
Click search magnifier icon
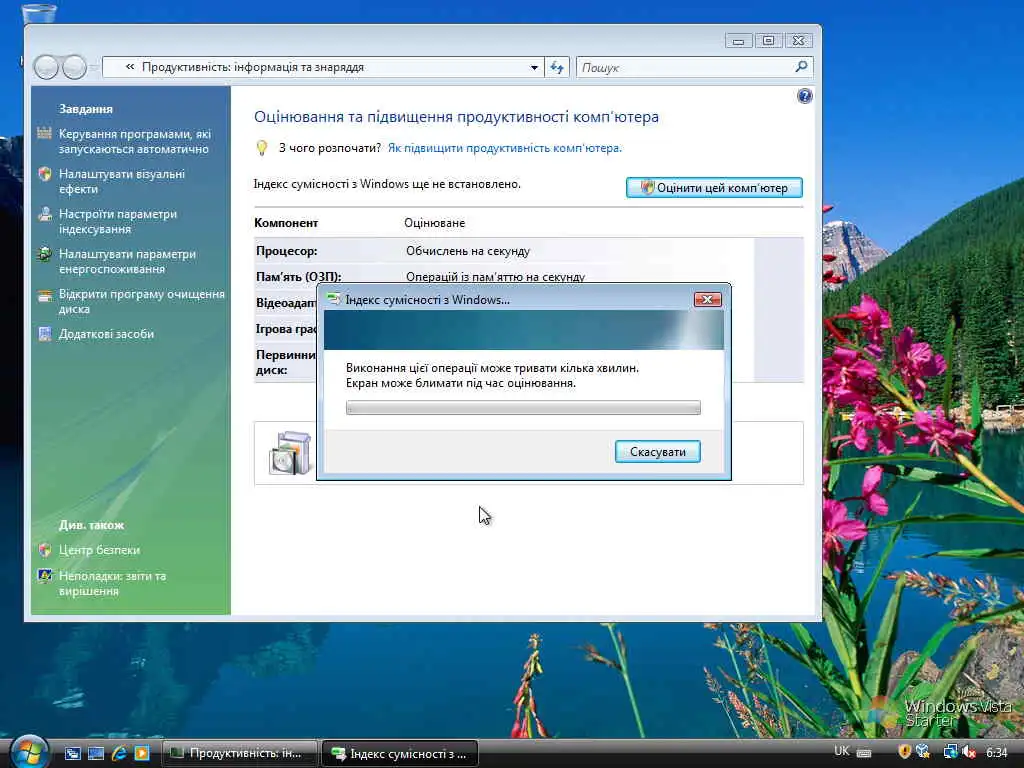point(802,67)
